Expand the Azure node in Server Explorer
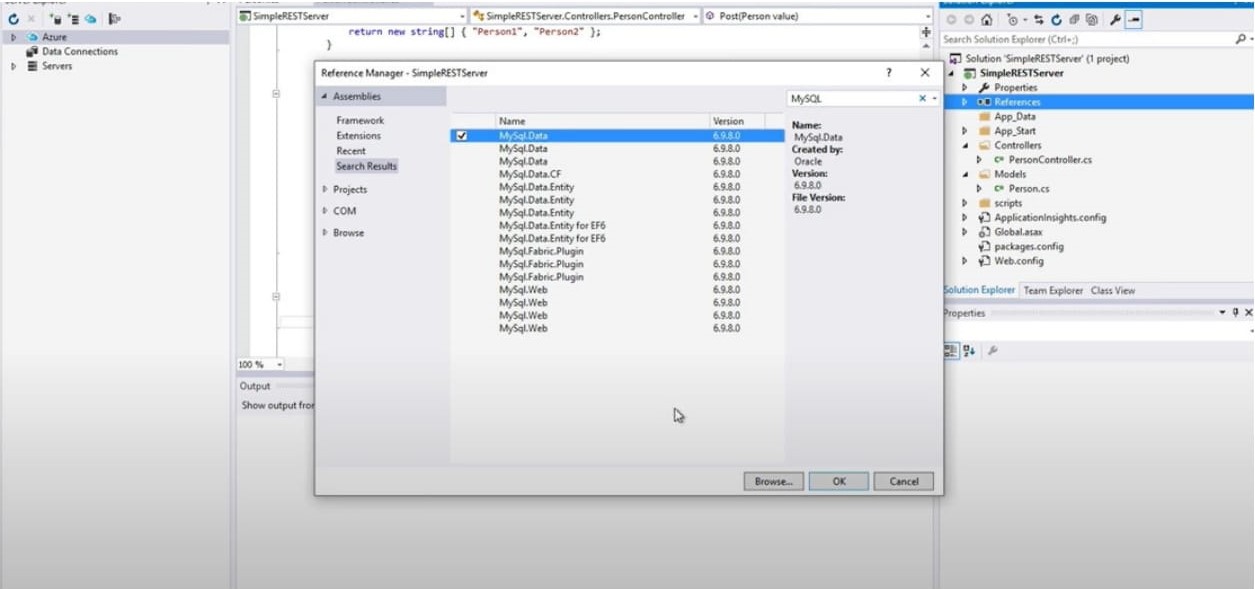This screenshot has width=1255, height=589. [x=14, y=37]
